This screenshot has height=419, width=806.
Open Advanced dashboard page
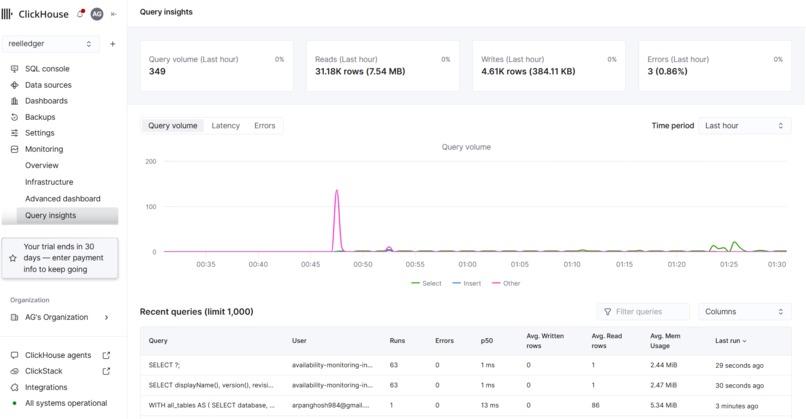point(63,198)
